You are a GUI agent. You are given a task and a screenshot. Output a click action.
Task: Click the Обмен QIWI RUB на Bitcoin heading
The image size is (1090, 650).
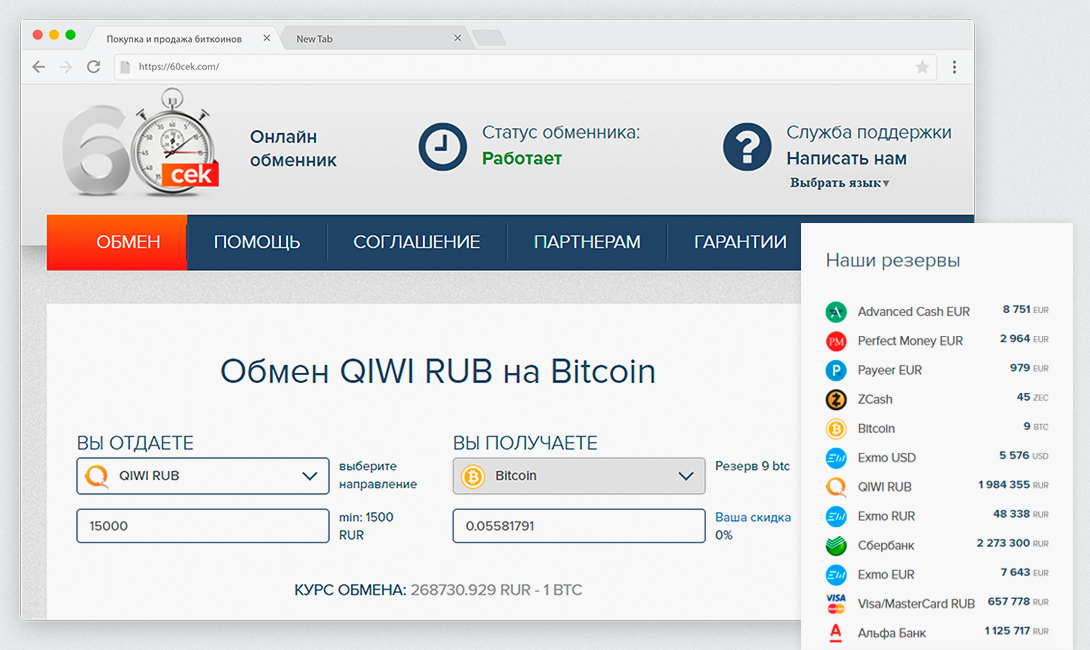[438, 371]
